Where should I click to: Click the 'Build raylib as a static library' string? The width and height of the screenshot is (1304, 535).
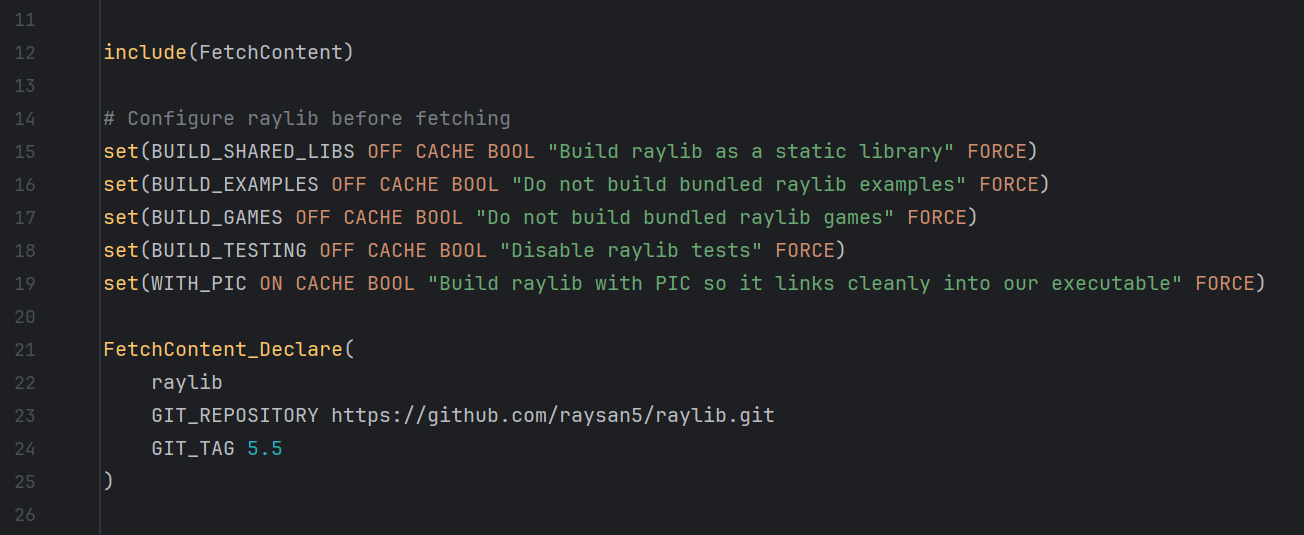[751, 151]
